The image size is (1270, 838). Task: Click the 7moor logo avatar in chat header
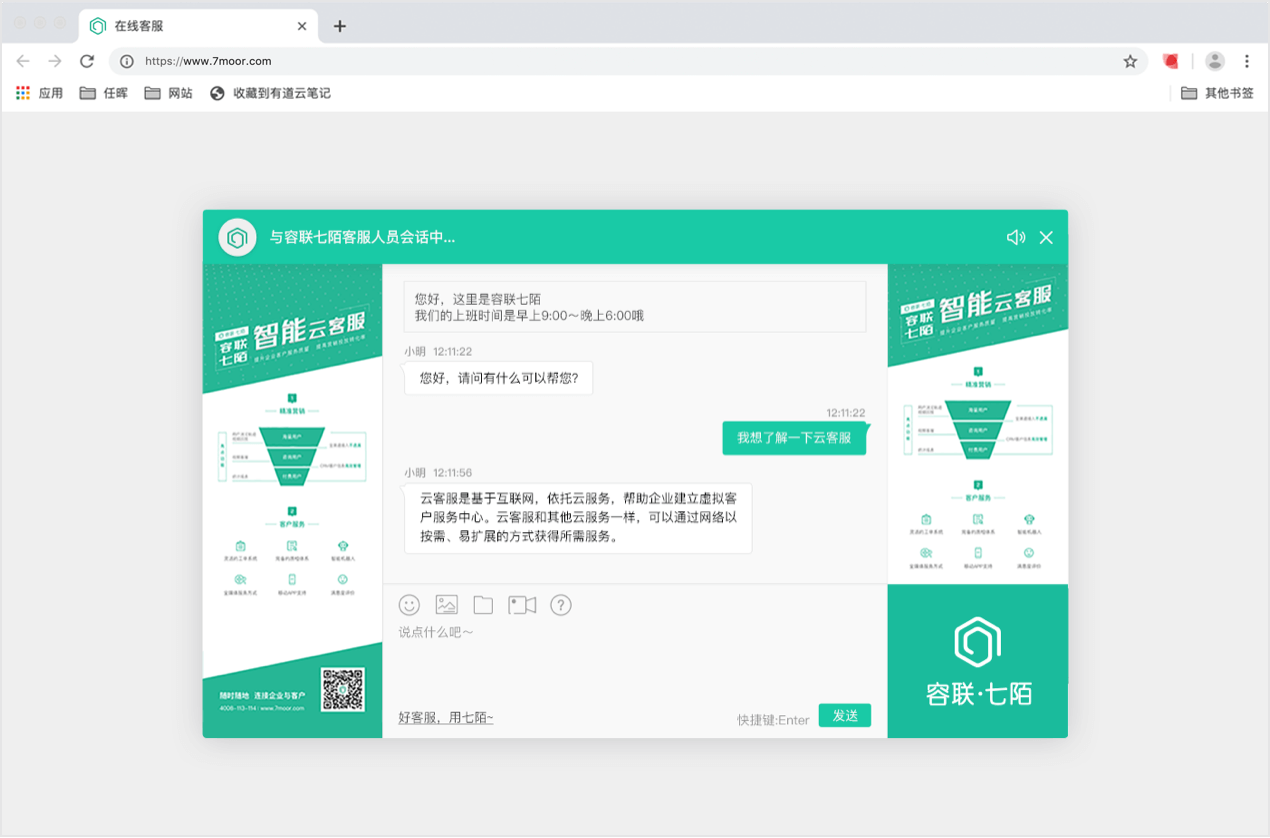tap(237, 238)
